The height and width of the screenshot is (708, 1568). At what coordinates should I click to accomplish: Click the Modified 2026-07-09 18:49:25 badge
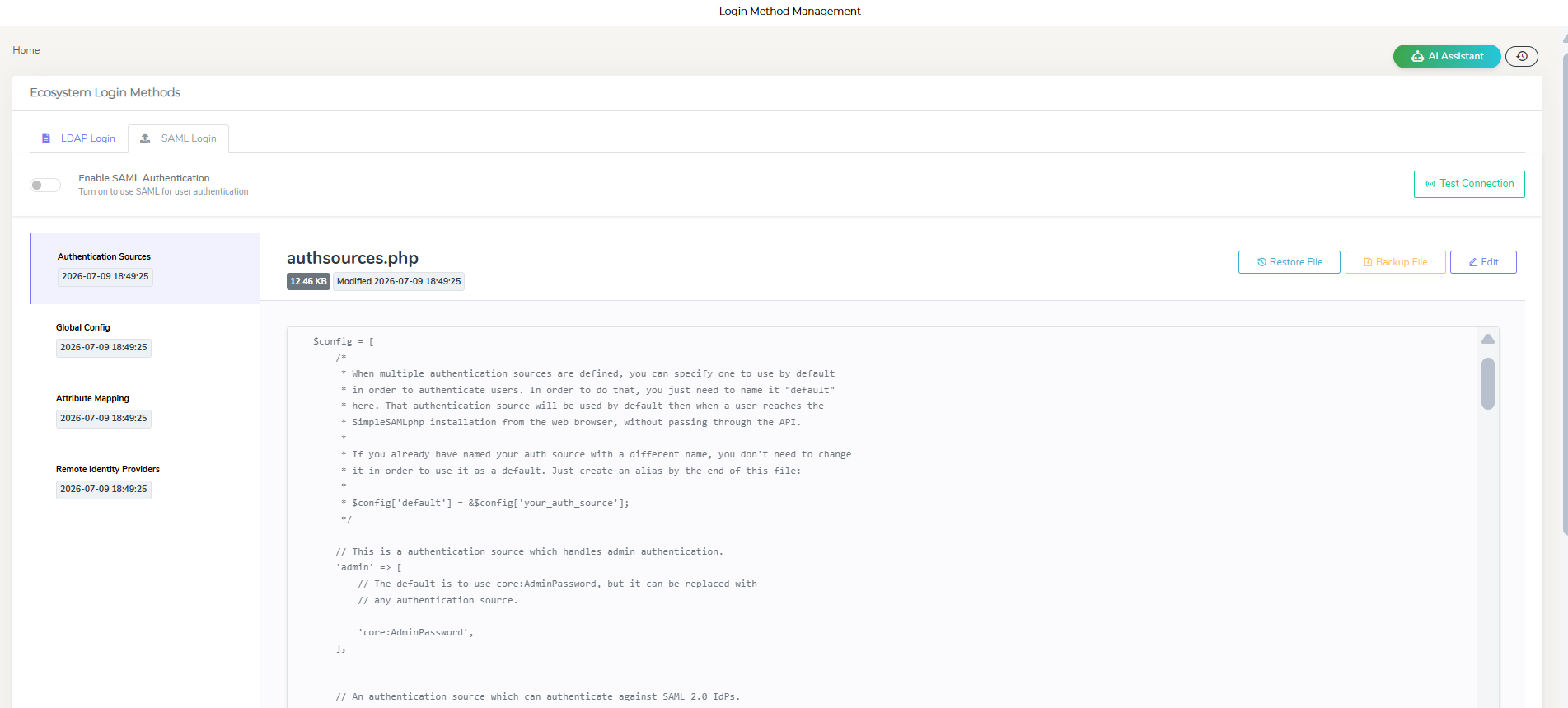point(399,281)
